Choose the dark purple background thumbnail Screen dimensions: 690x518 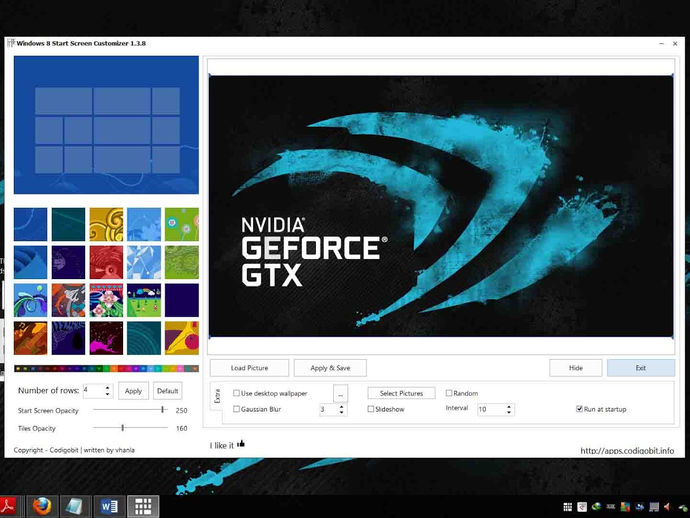[68, 262]
